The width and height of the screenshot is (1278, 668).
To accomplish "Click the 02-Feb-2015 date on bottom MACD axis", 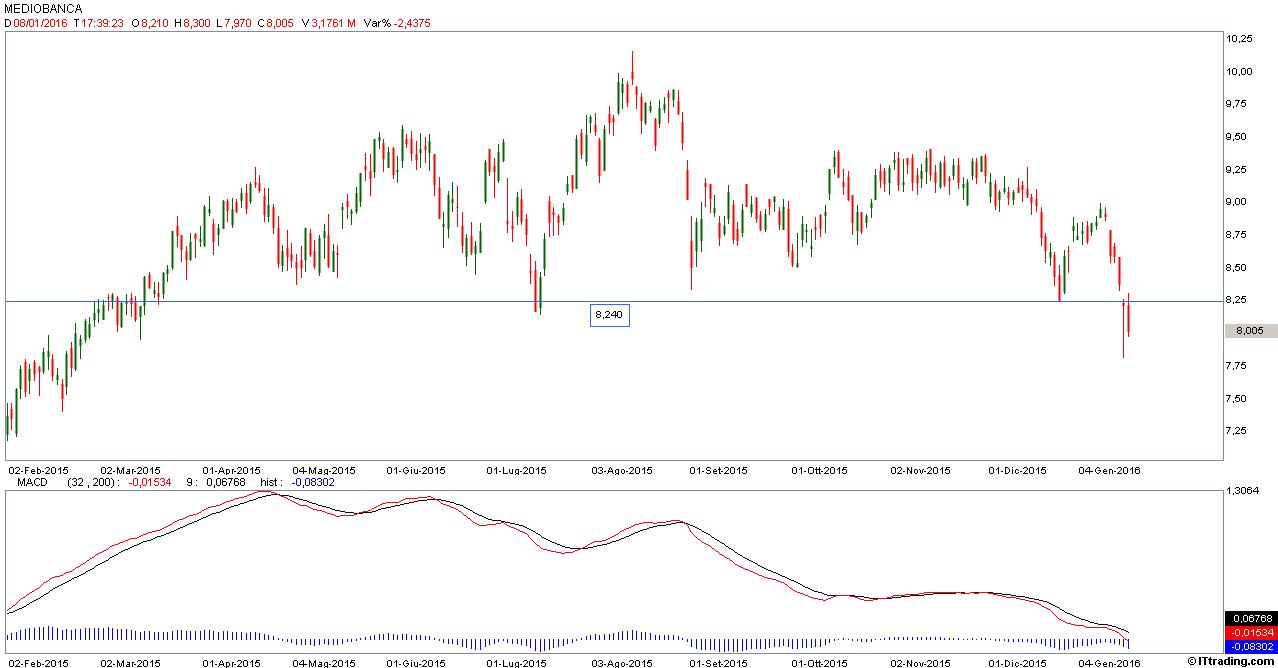I will (x=38, y=662).
